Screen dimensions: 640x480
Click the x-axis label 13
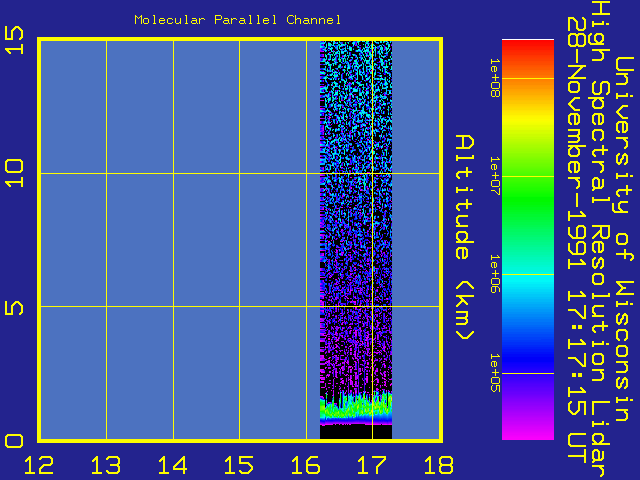106,465
